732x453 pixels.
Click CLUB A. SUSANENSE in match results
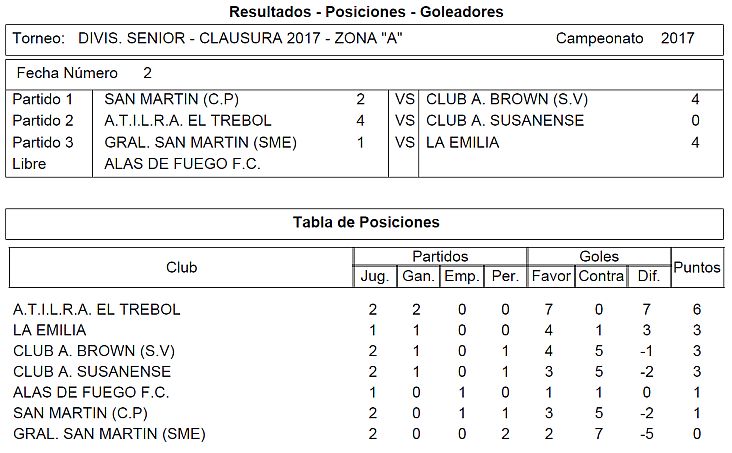[505, 120]
